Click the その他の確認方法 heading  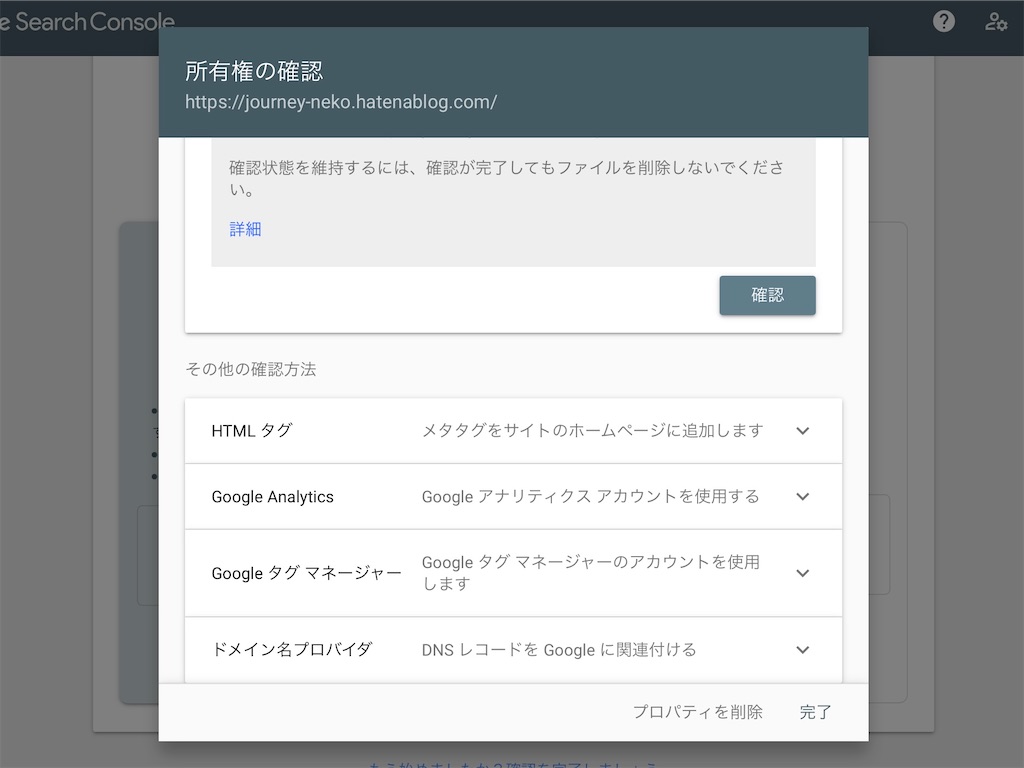(x=249, y=369)
